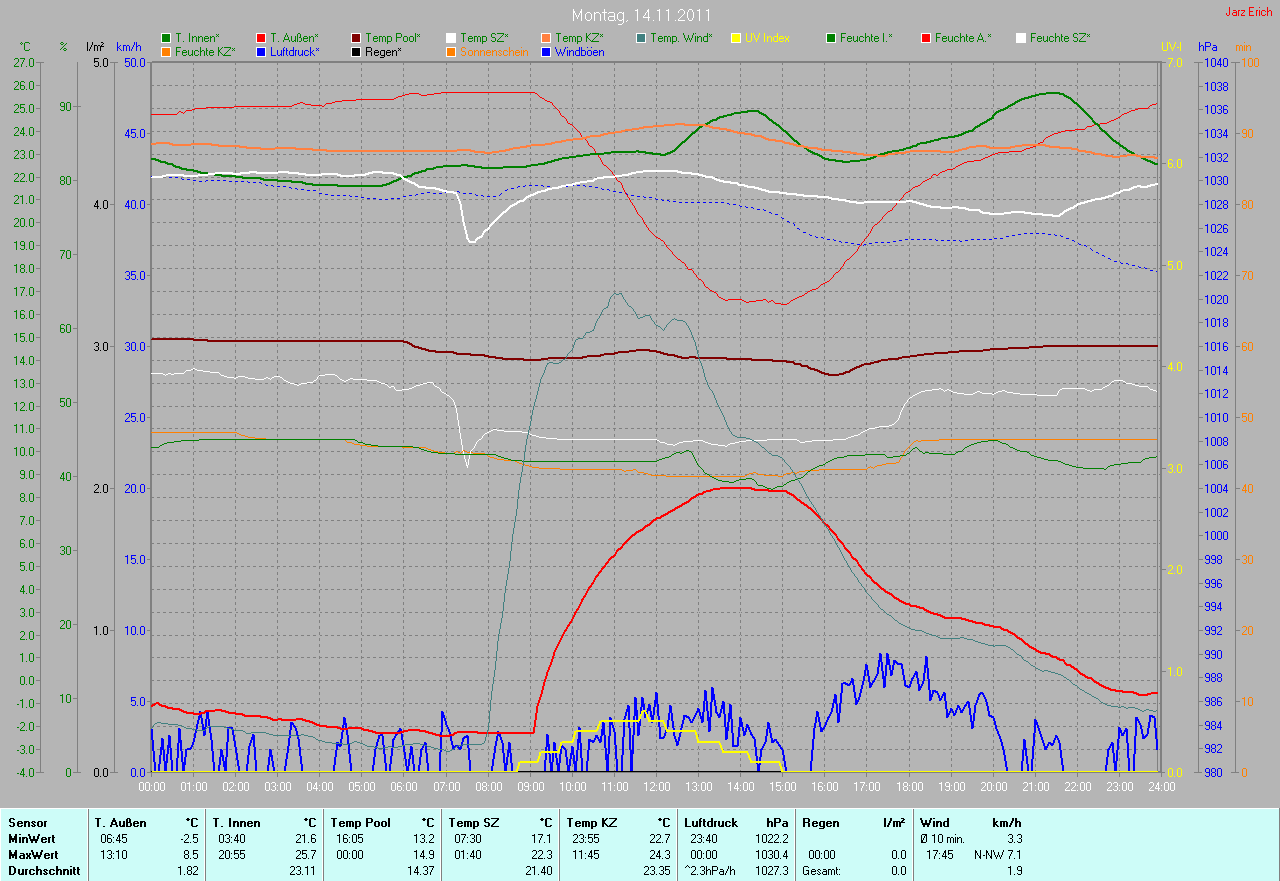The height and width of the screenshot is (881, 1280).
Task: Click the Feuchte SZ* legend label
Action: pos(1060,38)
